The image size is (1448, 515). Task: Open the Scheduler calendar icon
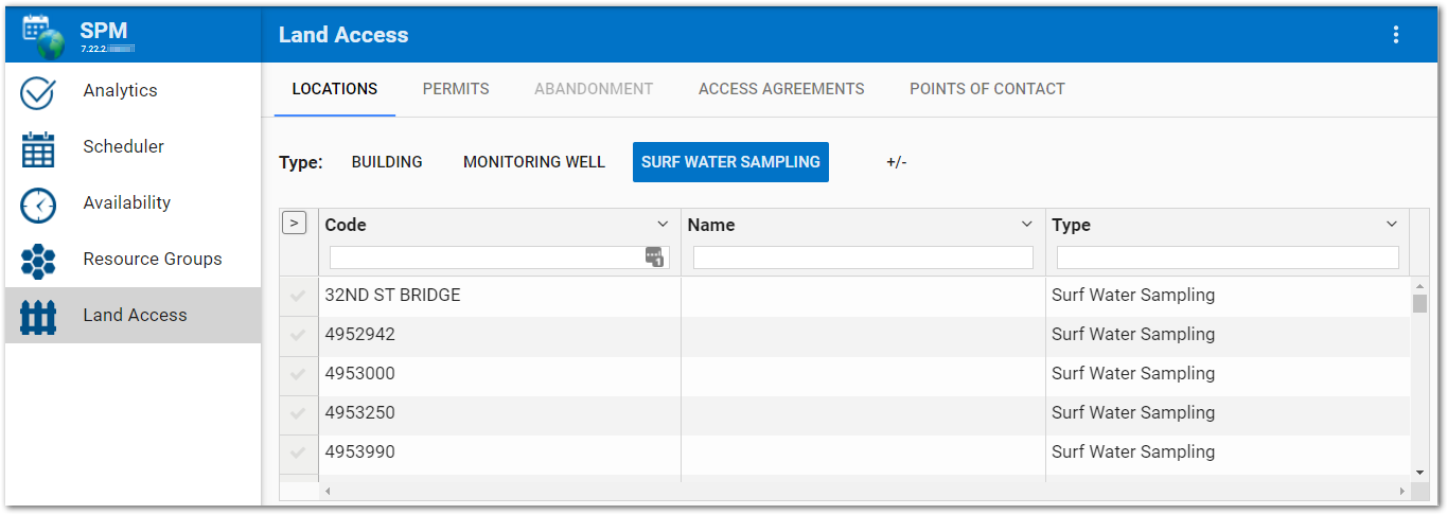pyautogui.click(x=38, y=148)
